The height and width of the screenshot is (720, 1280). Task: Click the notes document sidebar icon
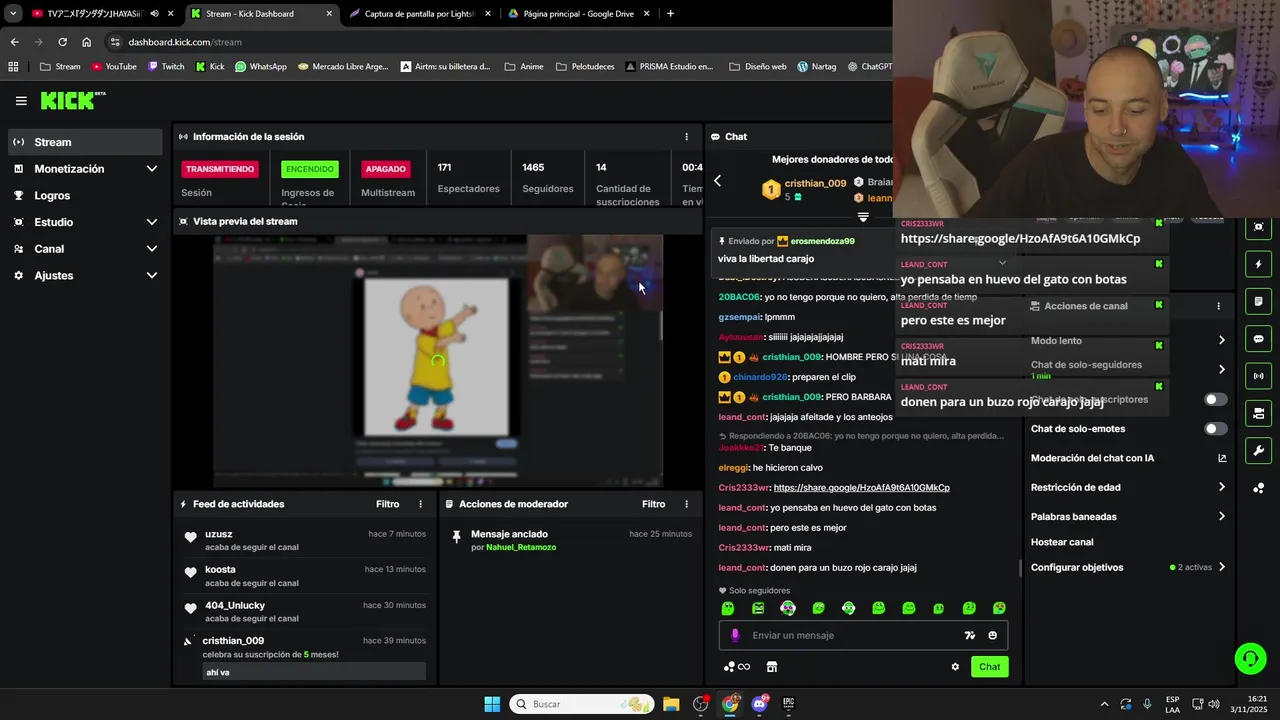point(1258,301)
